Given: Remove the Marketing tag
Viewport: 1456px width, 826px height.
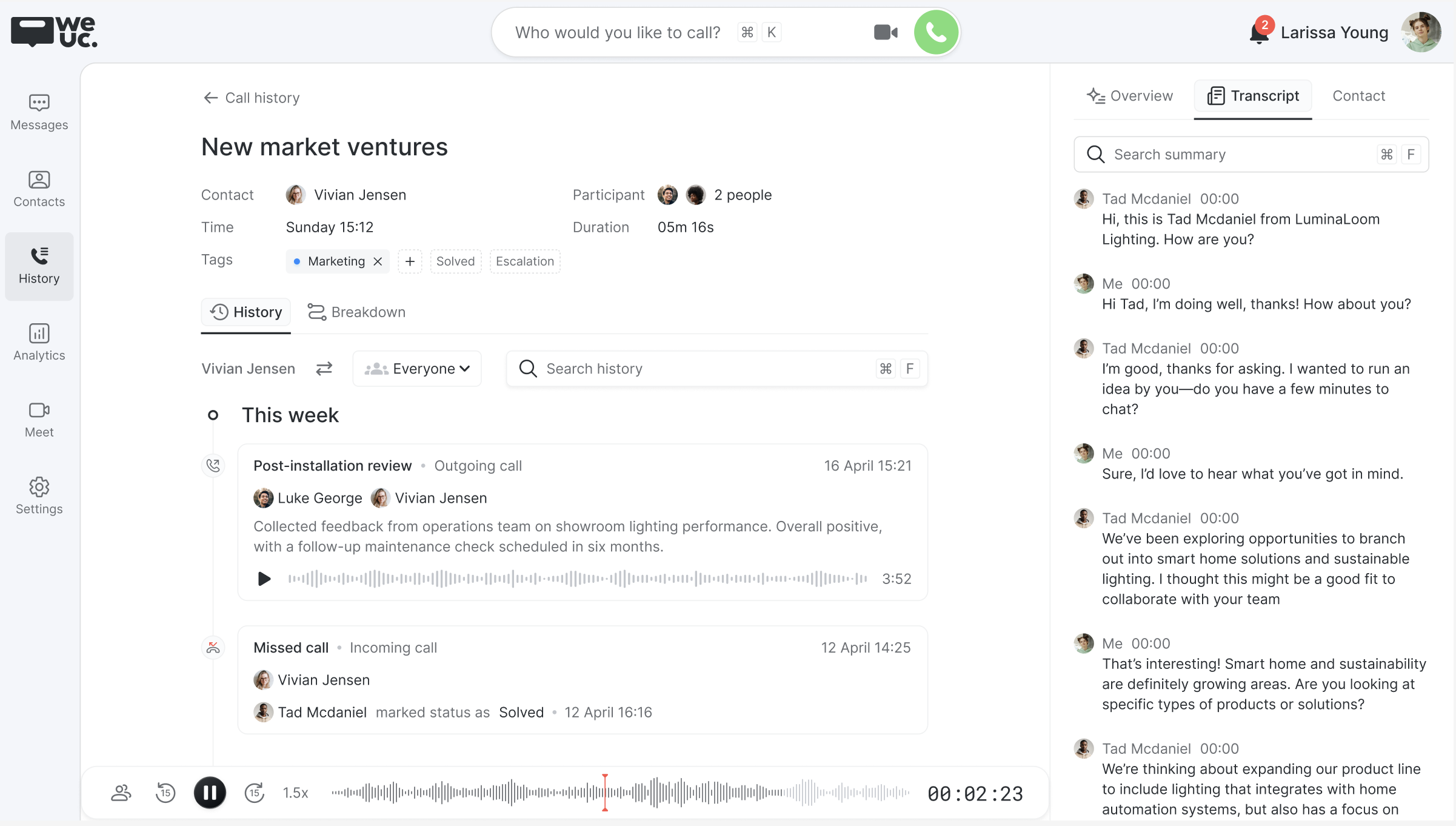Looking at the screenshot, I should pos(378,261).
